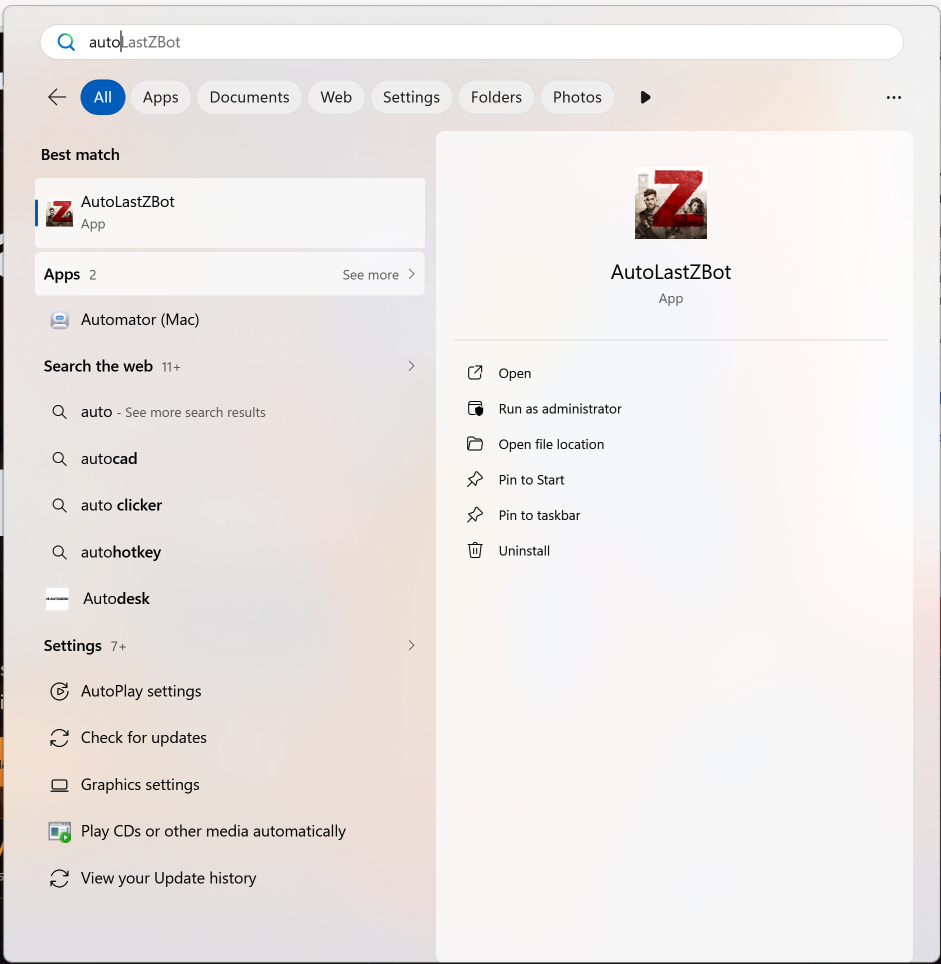Screen dimensions: 941x964
Task: Select the auto clicker web suggestion
Action: (x=230, y=505)
